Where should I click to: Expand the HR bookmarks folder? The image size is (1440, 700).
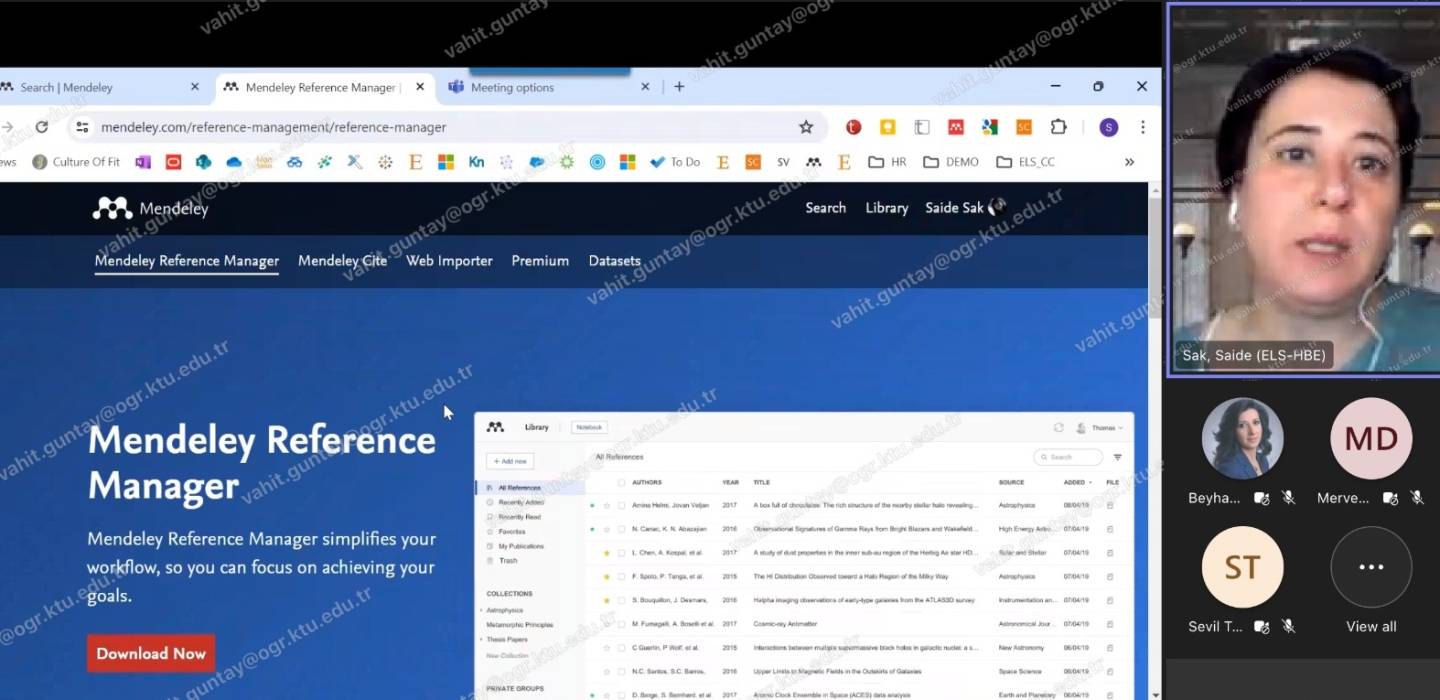click(x=887, y=162)
